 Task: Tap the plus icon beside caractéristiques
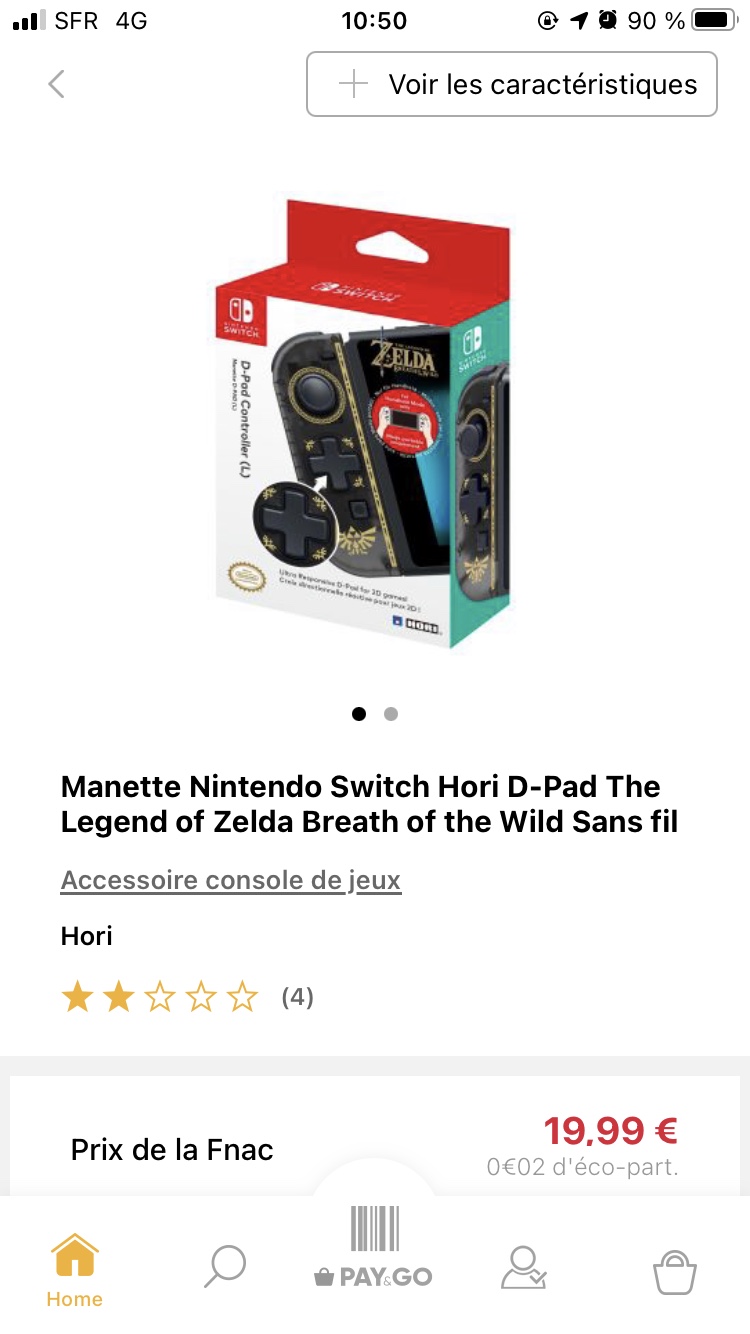[x=353, y=84]
